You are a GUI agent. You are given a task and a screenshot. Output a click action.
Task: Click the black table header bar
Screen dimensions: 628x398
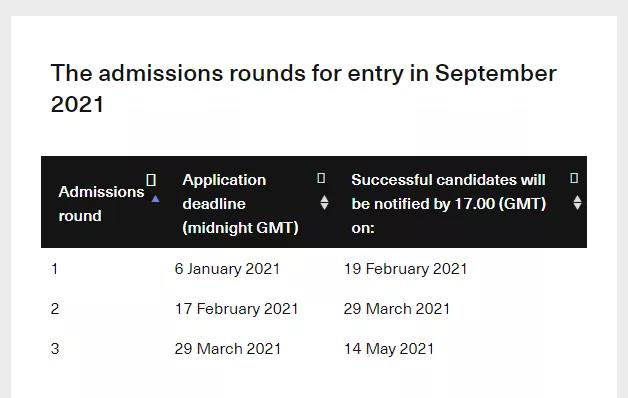(x=314, y=202)
